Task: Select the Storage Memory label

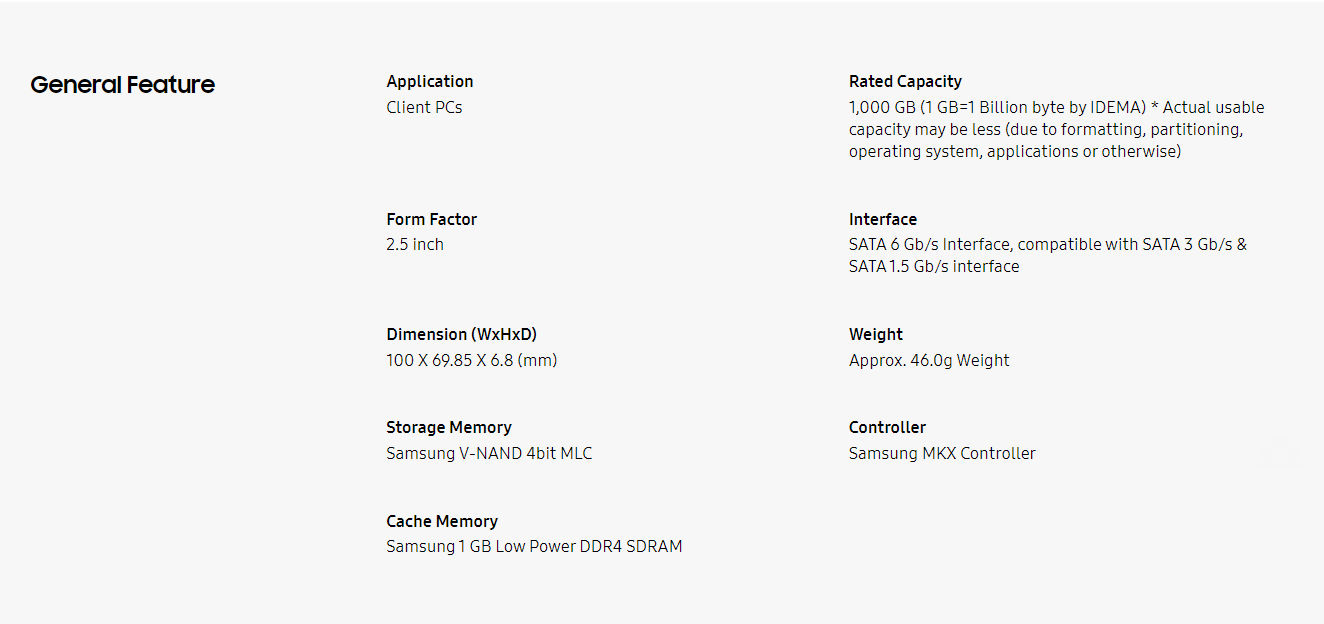Action: [x=449, y=427]
